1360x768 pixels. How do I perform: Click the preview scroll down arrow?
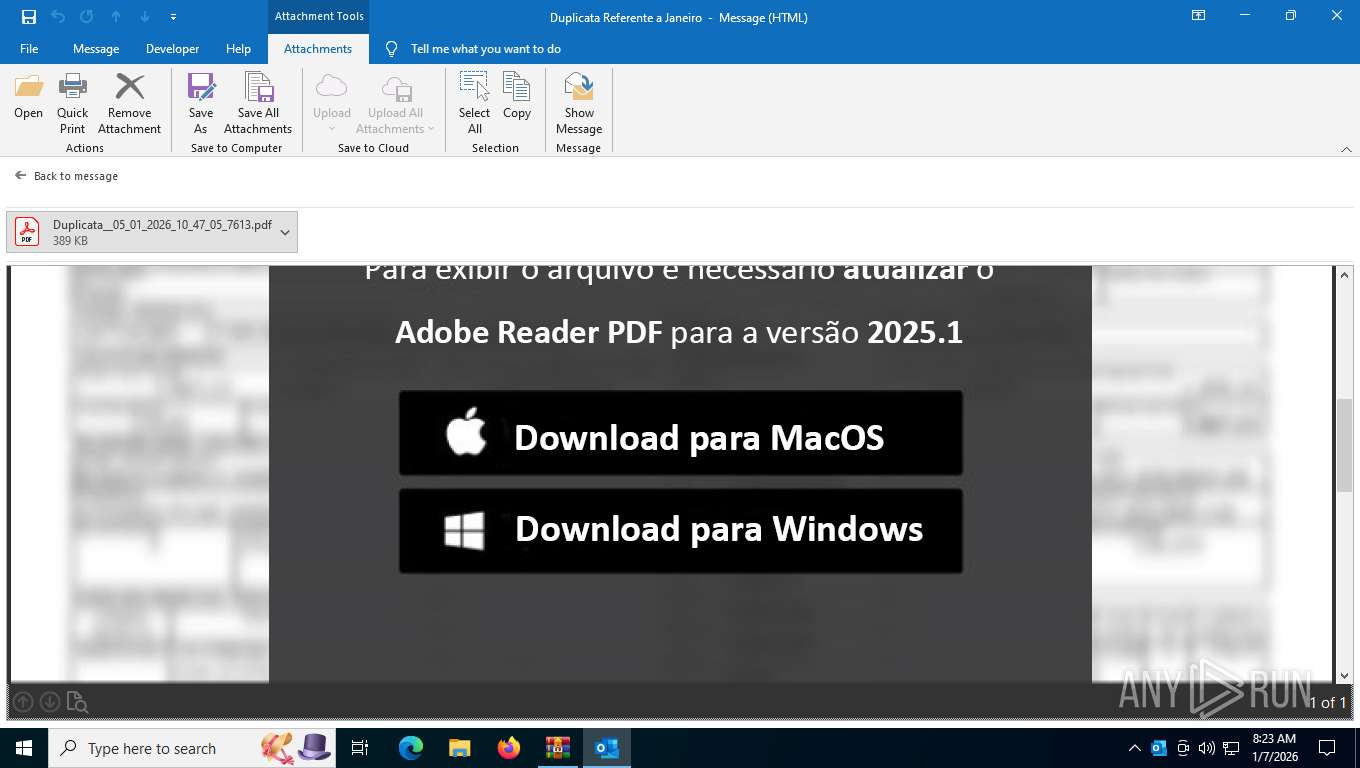(1345, 675)
